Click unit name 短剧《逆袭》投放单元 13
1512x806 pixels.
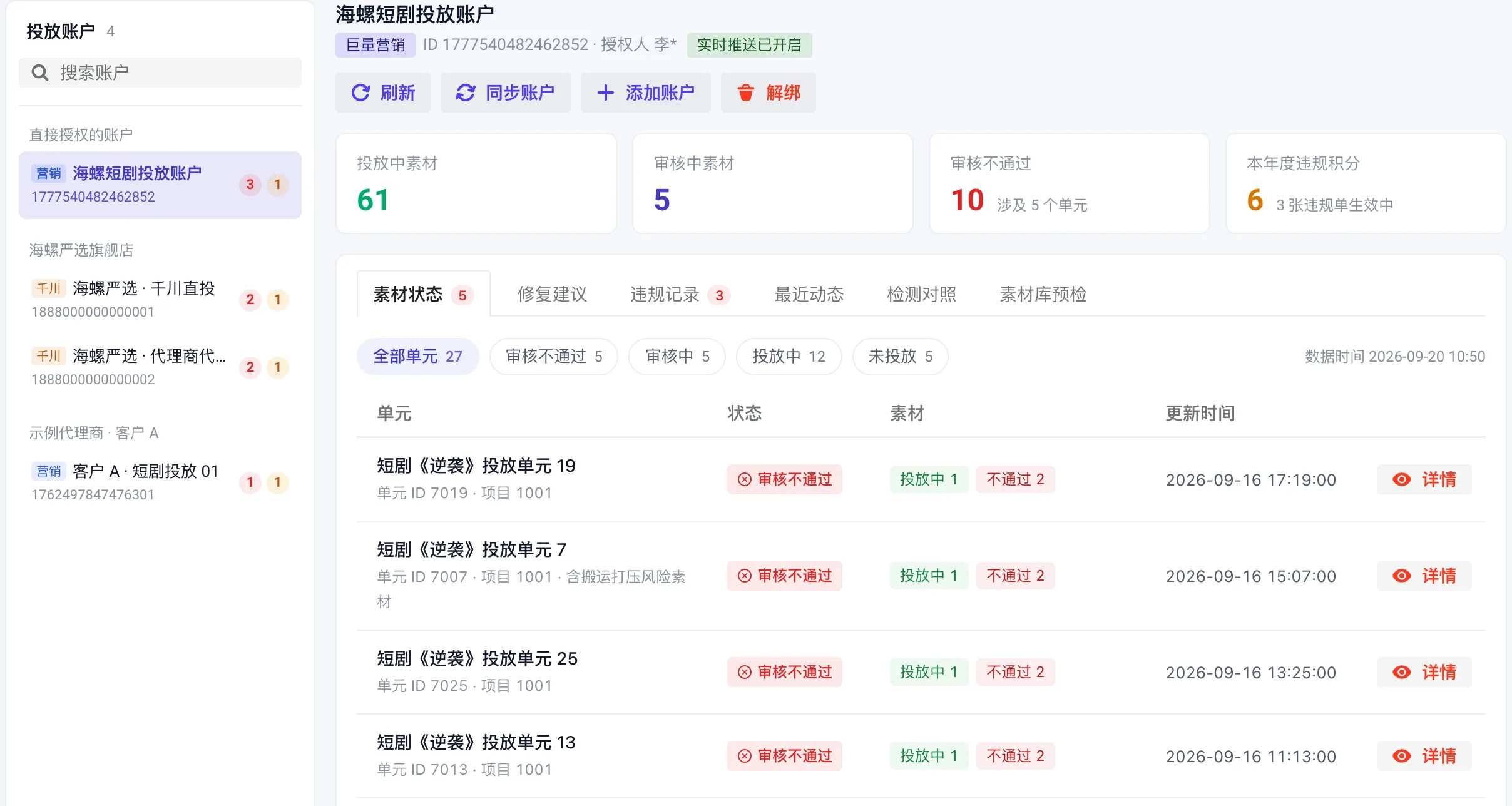[x=476, y=743]
